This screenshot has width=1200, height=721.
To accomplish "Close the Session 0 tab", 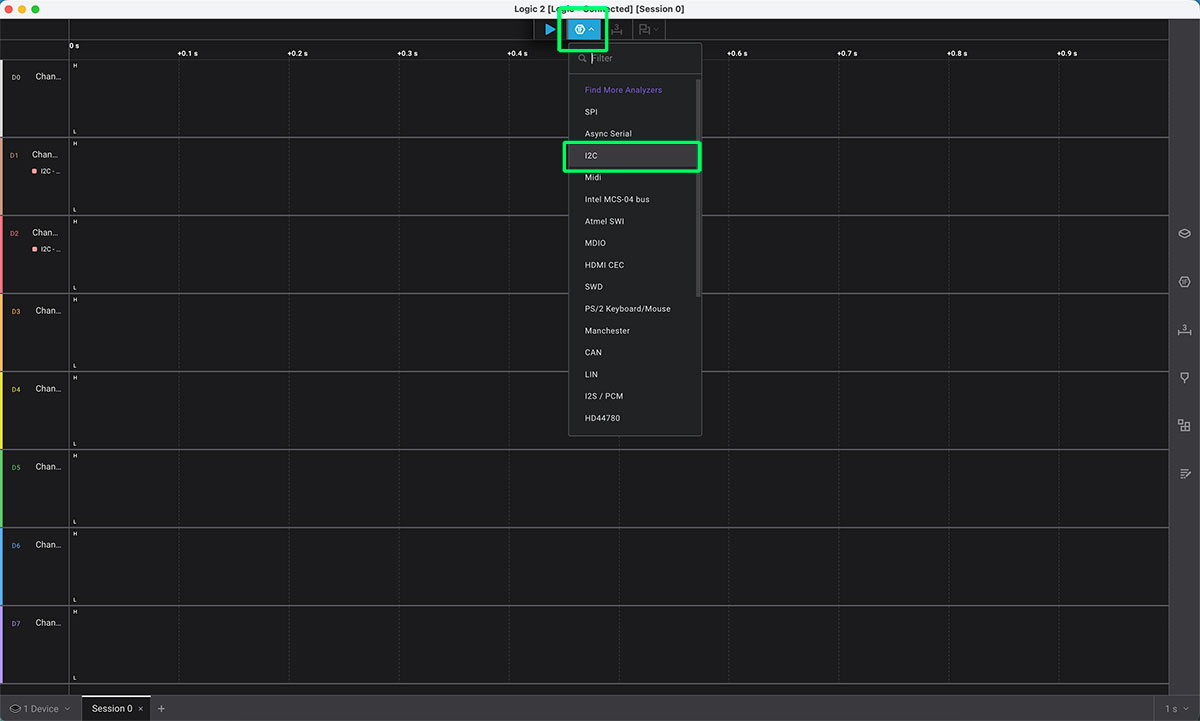I will click(141, 709).
